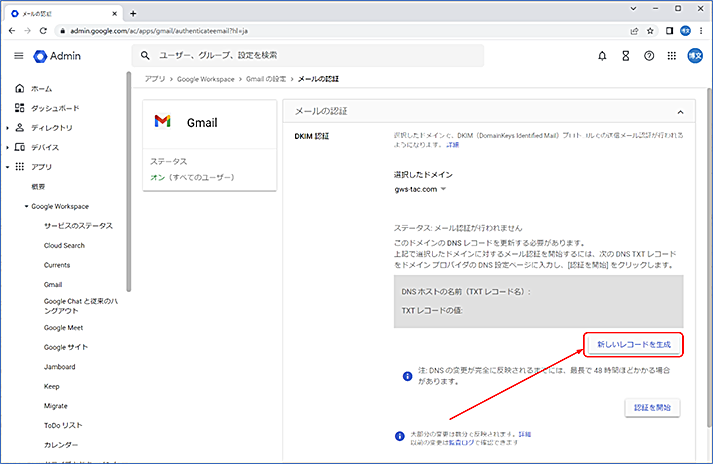The width and height of the screenshot is (713, 464).
Task: Open 詳細 link near bottom note
Action: coord(525,434)
